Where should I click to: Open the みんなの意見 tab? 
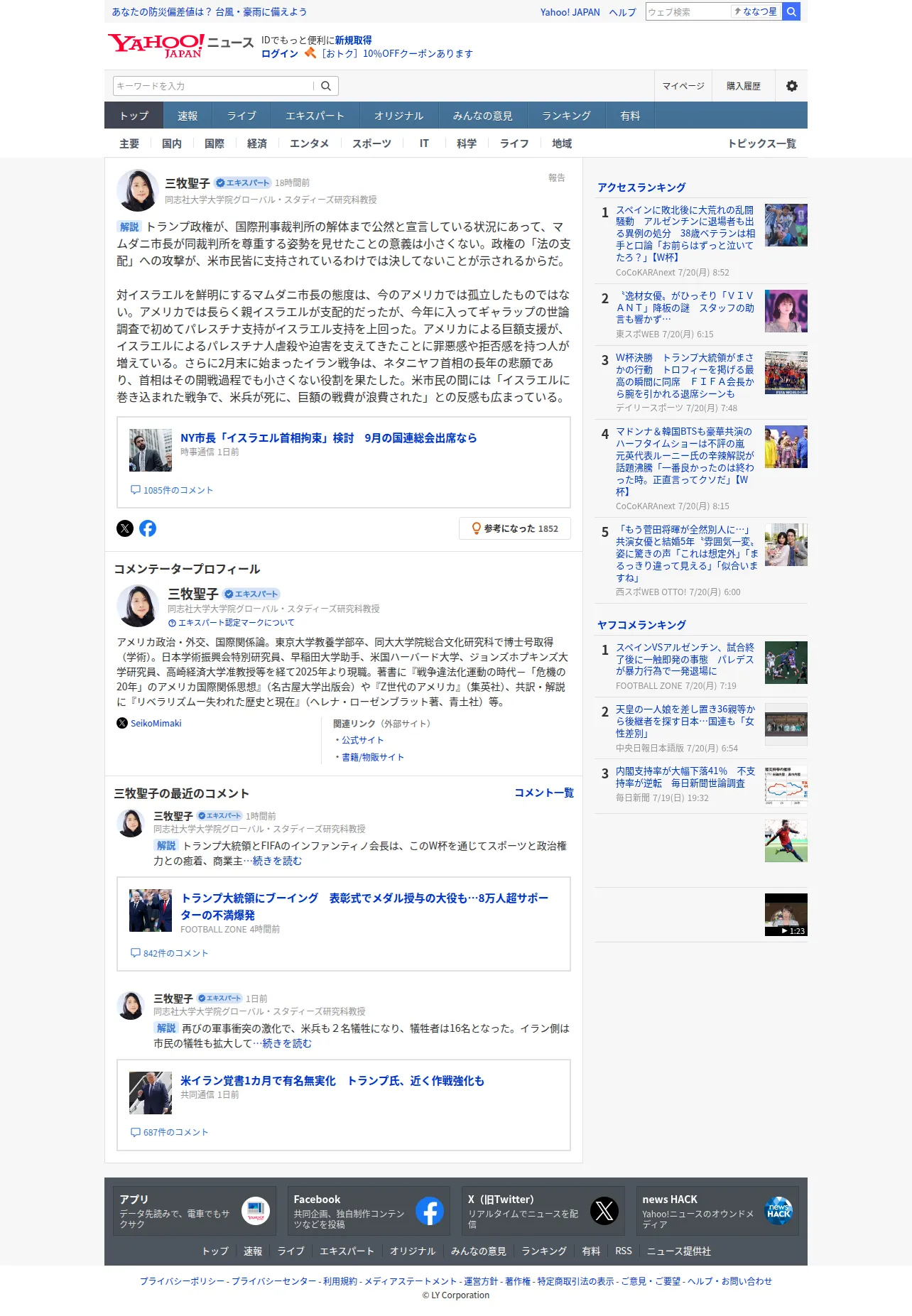click(x=482, y=115)
